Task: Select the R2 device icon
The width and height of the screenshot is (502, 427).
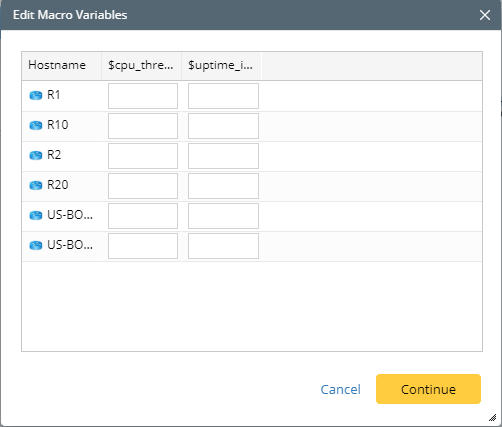Action: 36,156
